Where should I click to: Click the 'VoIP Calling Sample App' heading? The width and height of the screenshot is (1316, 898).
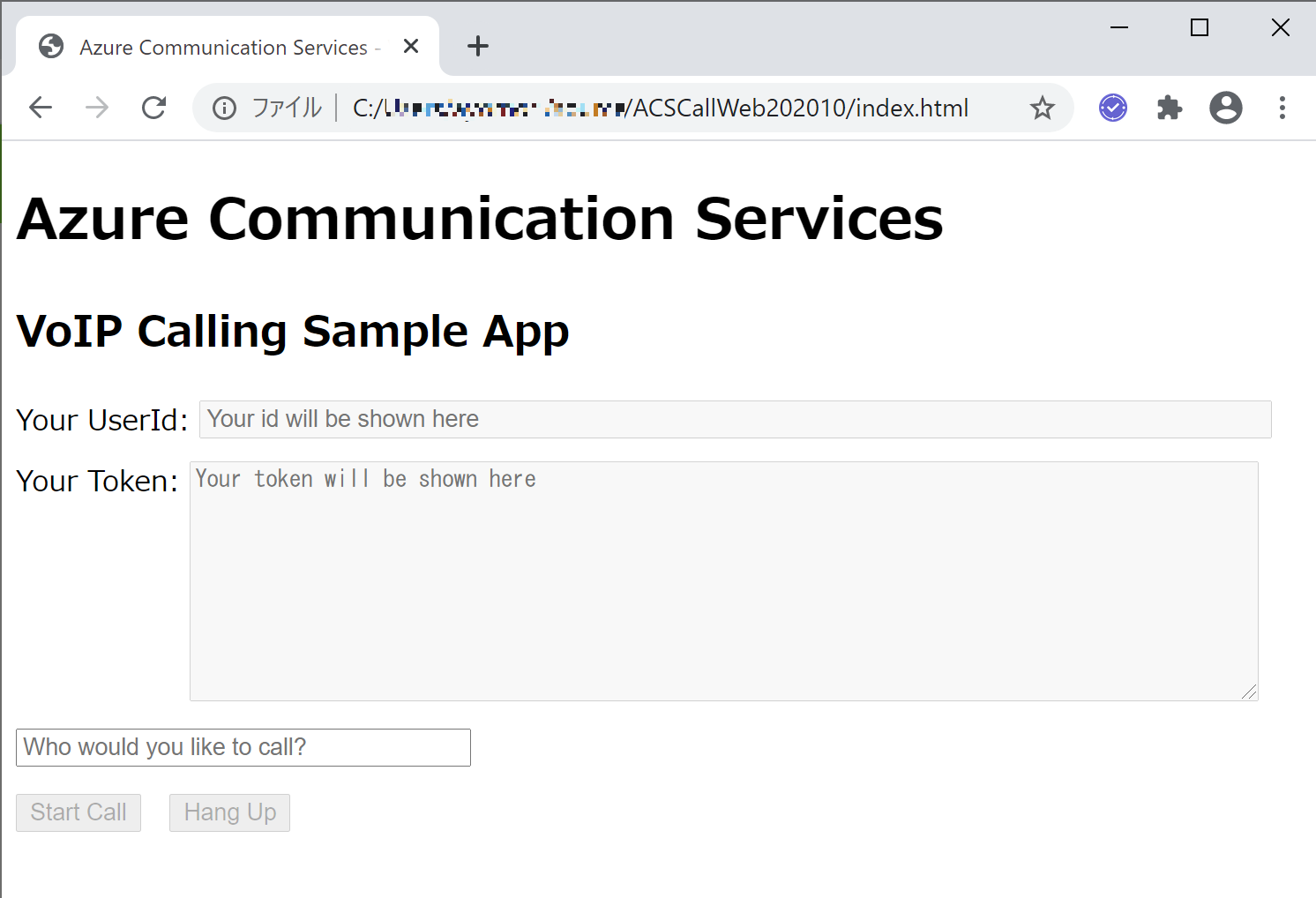pyautogui.click(x=293, y=332)
